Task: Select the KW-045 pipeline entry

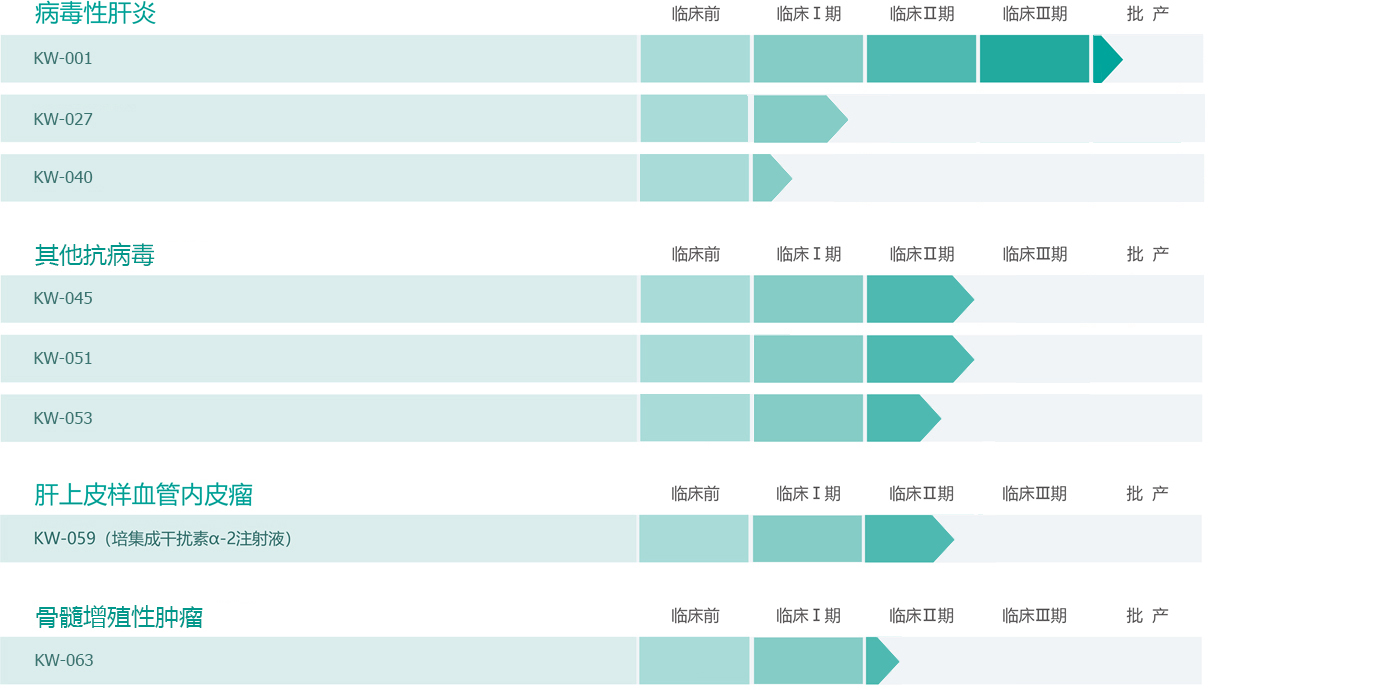Action: (x=63, y=299)
